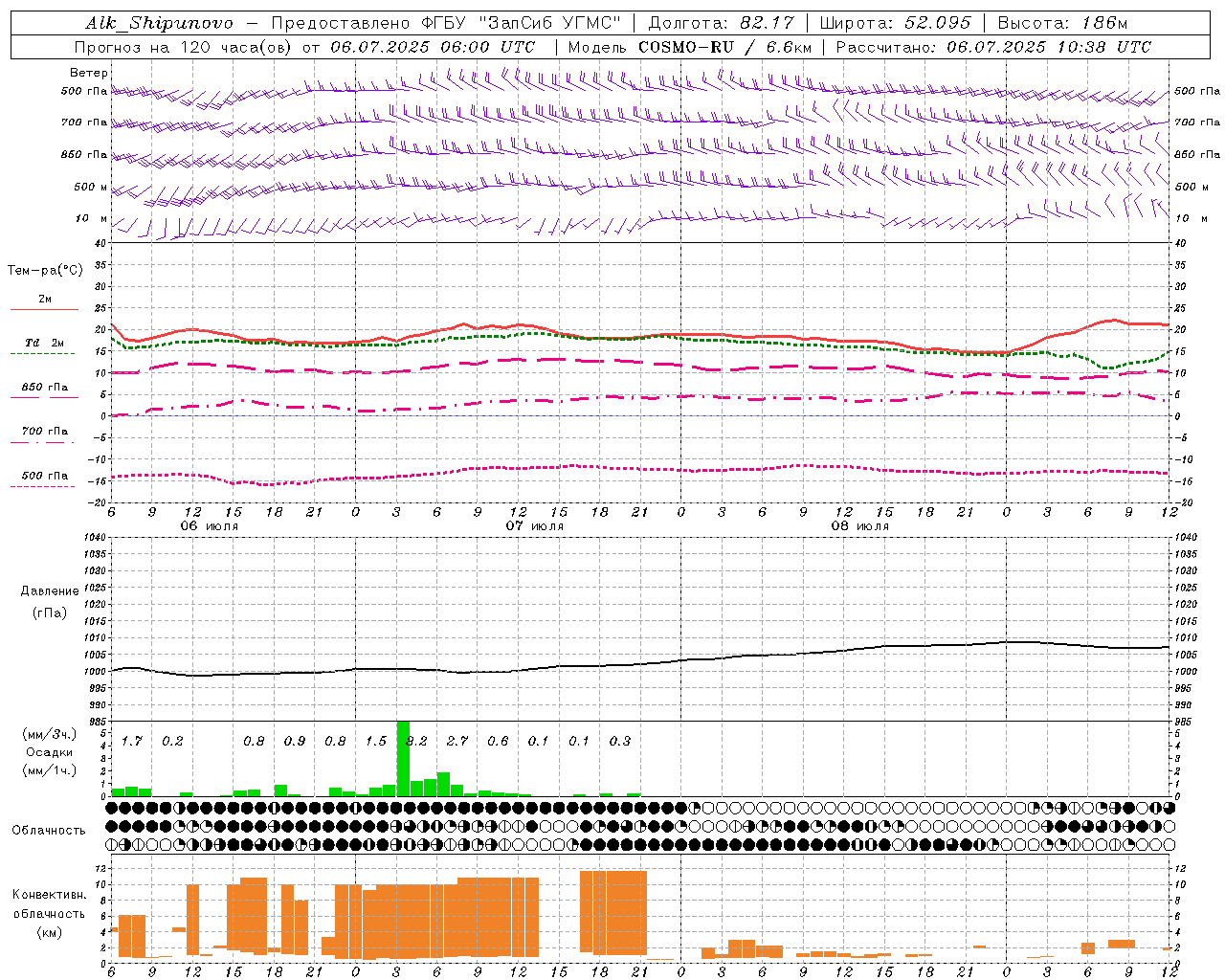This screenshot has height=980, width=1225.
Task: Click the 2.7 precipitation total value
Action: pos(457,741)
